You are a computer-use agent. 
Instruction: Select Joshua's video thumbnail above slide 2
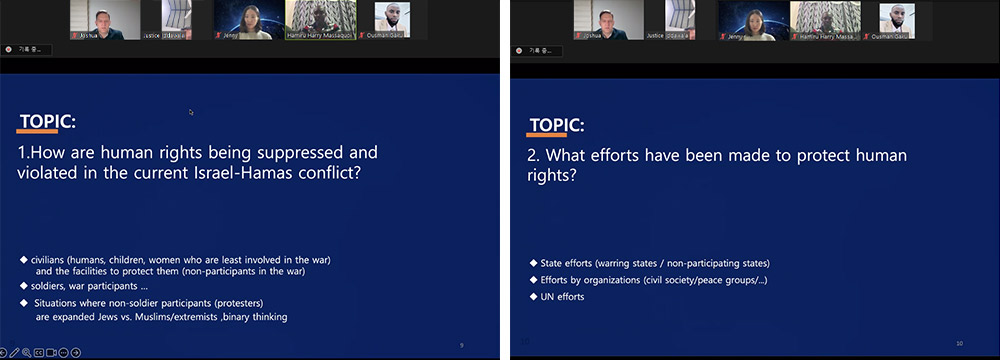(608, 20)
